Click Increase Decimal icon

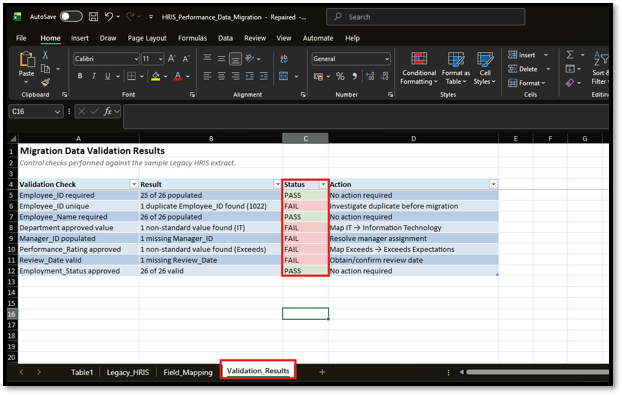(x=370, y=76)
